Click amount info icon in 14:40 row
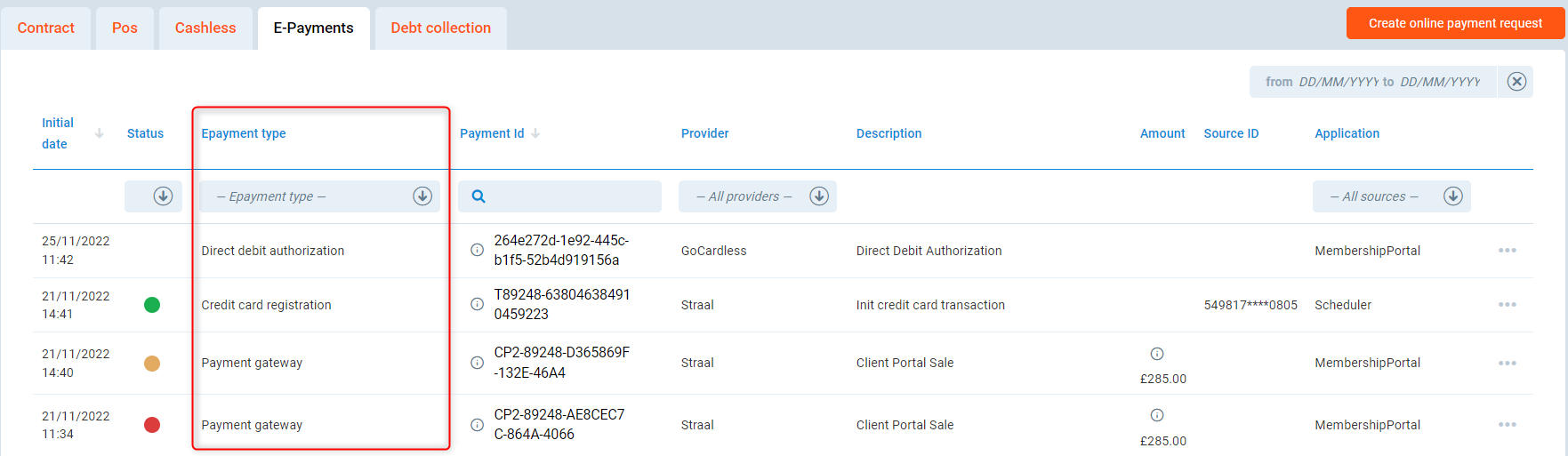1568x456 pixels. point(1156,354)
